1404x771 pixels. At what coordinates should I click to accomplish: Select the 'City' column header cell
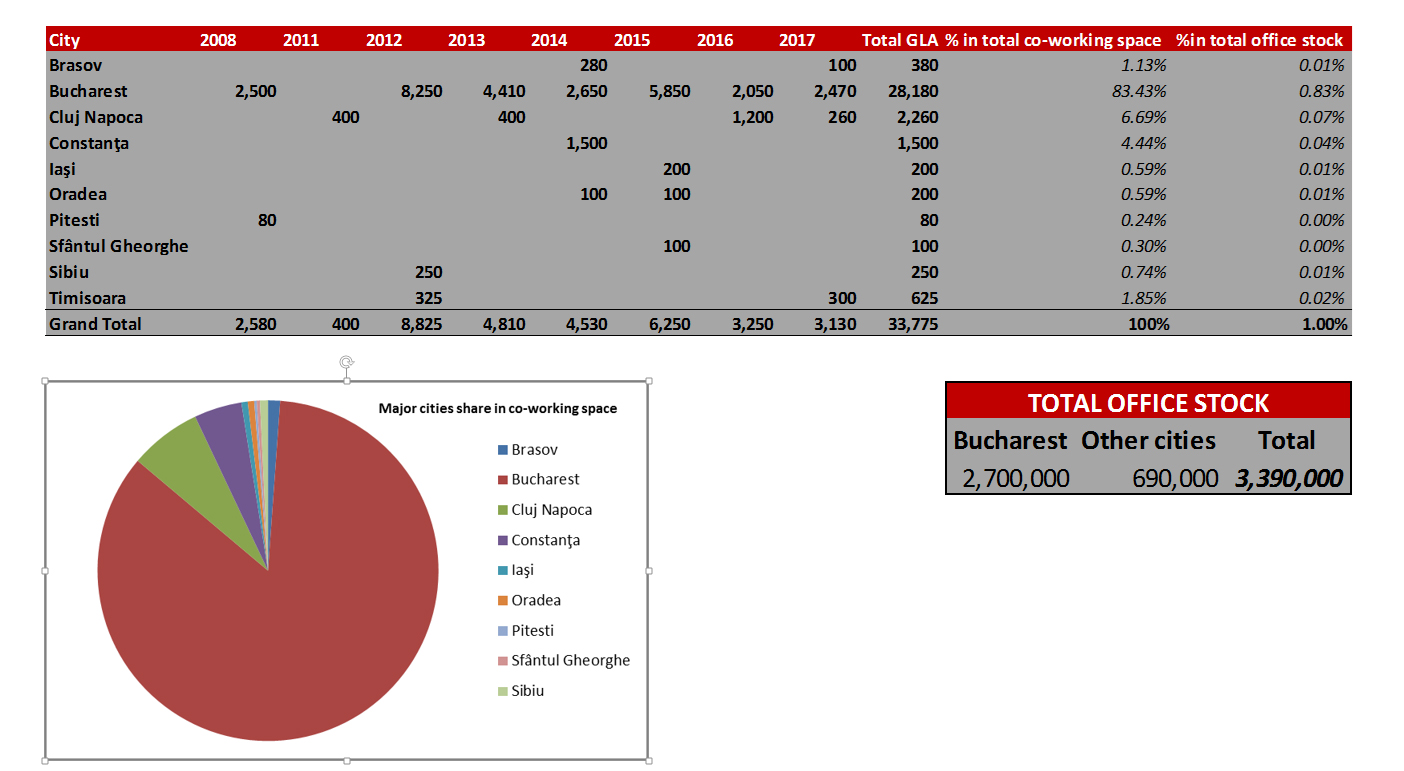click(65, 40)
